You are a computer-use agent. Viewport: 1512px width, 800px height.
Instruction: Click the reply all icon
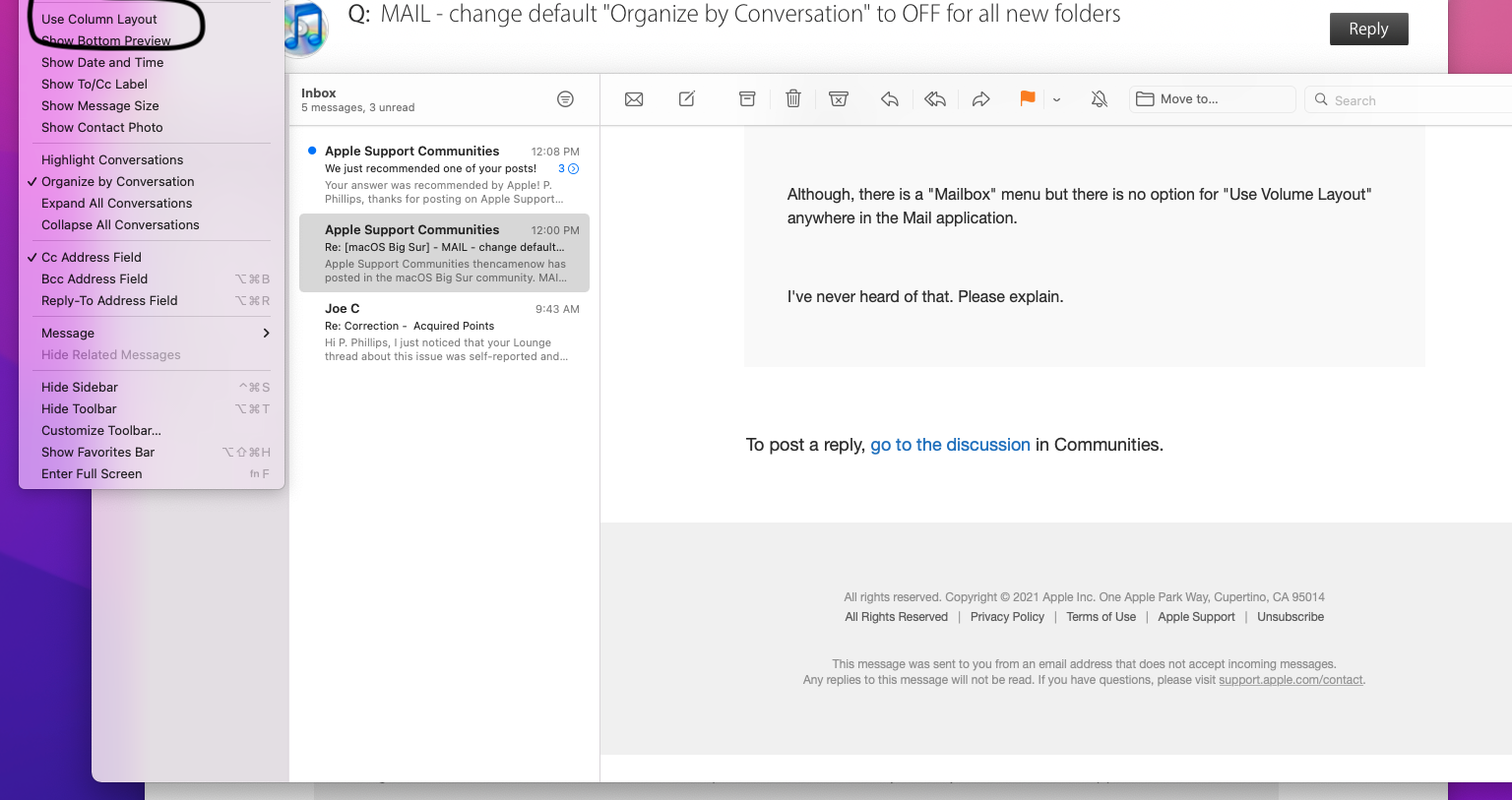(935, 99)
